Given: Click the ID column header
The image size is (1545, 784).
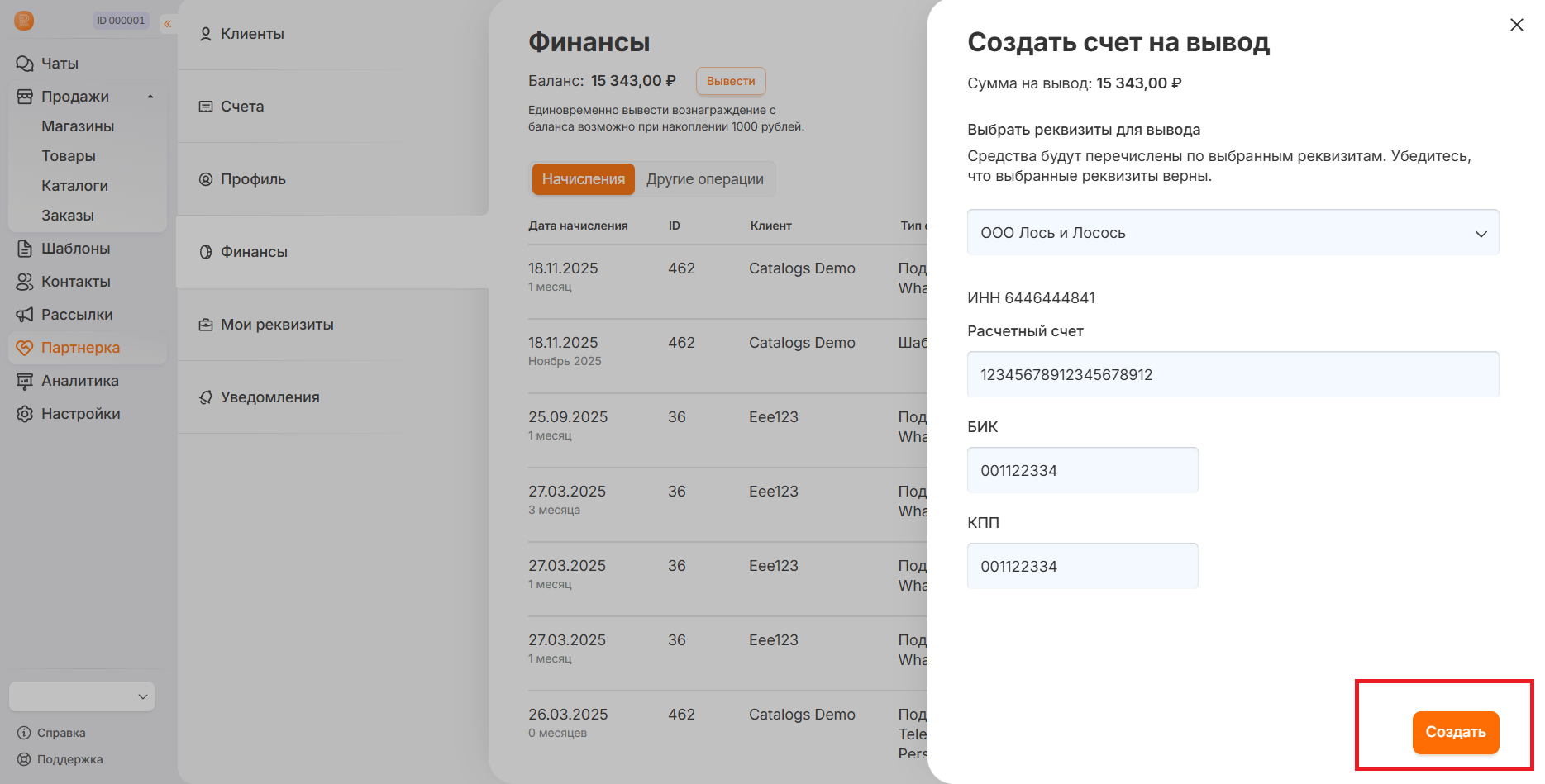Looking at the screenshot, I should click(x=675, y=226).
